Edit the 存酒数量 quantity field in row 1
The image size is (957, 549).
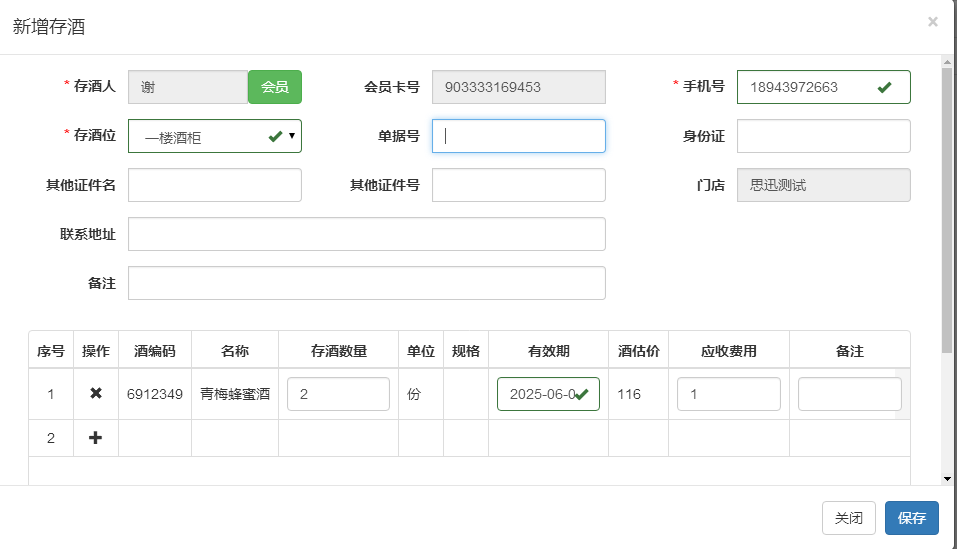(x=338, y=394)
